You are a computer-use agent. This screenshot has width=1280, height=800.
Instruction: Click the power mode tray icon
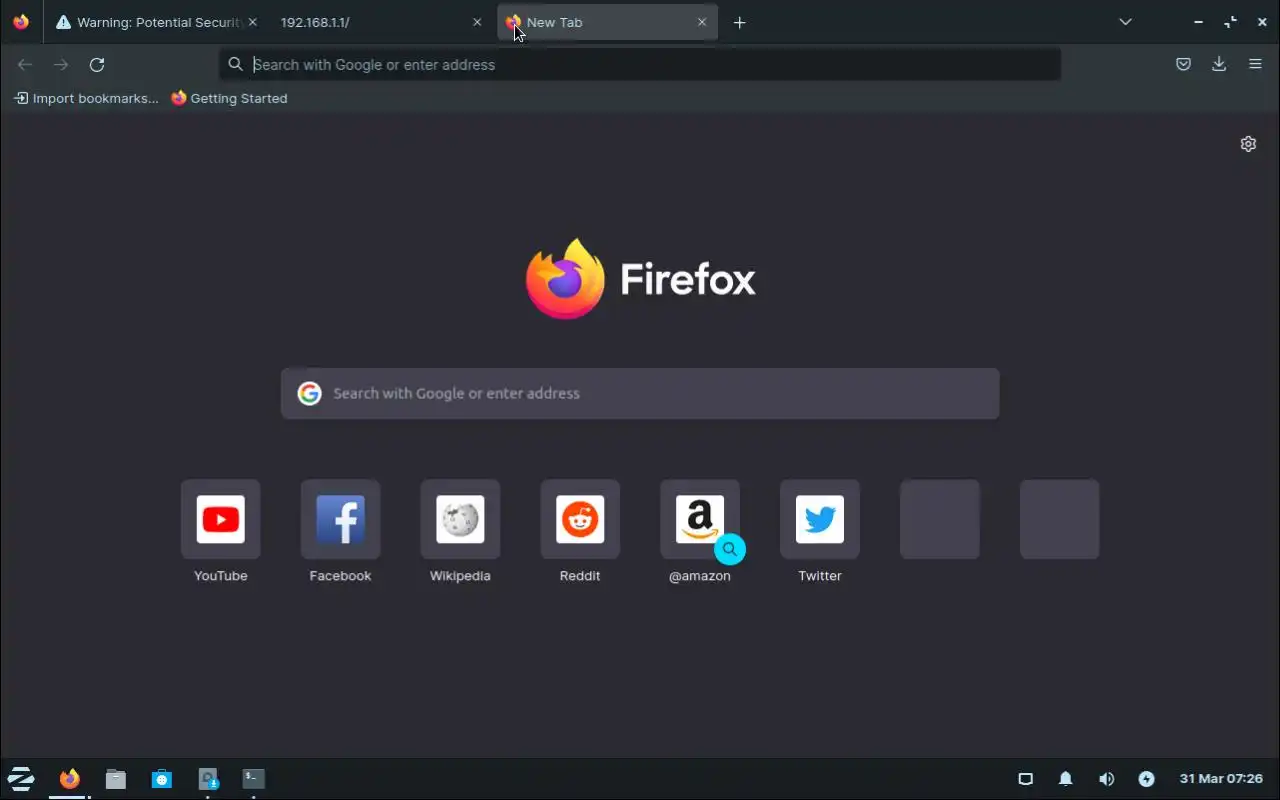tap(1146, 778)
